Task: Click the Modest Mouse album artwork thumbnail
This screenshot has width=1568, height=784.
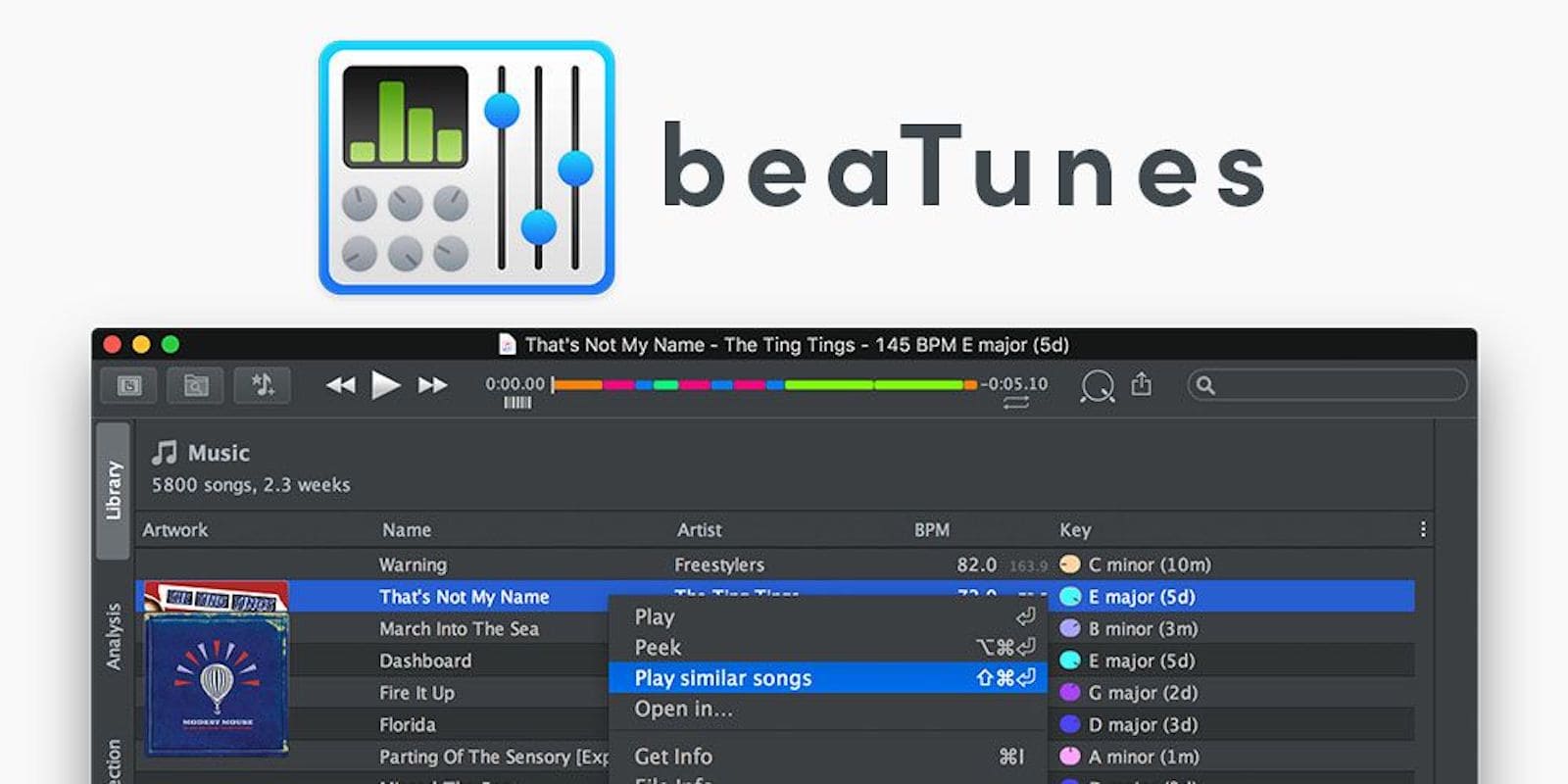Action: tap(217, 685)
